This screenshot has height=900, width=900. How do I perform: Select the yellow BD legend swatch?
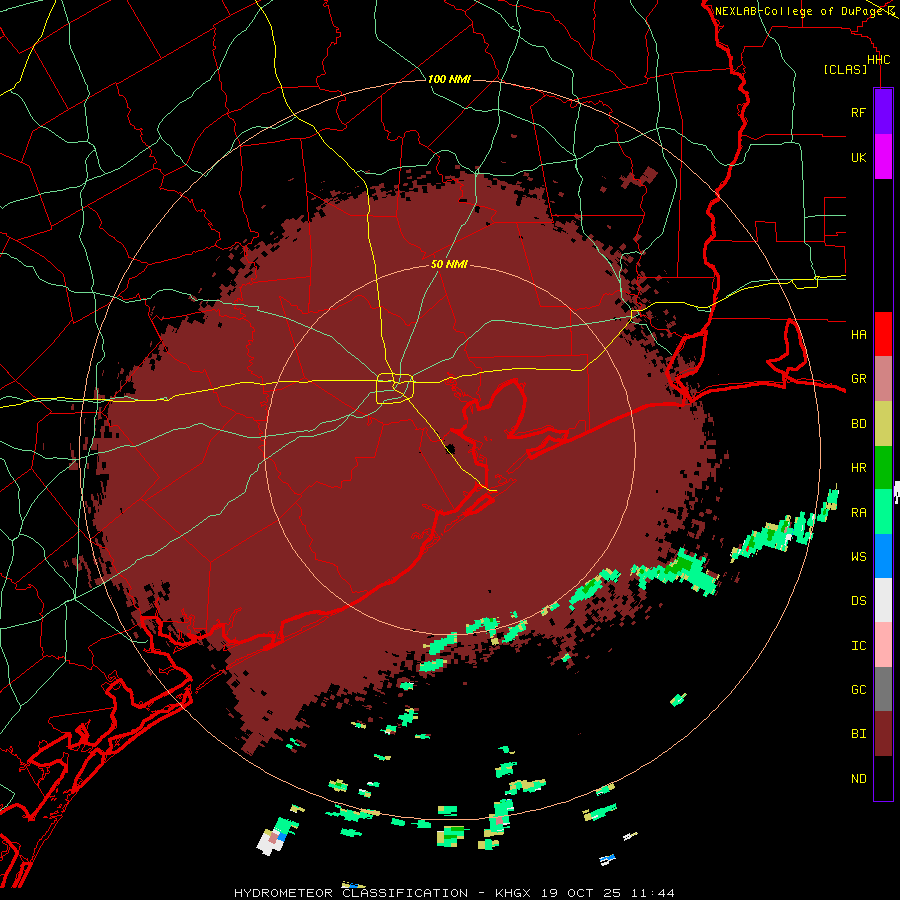click(883, 424)
